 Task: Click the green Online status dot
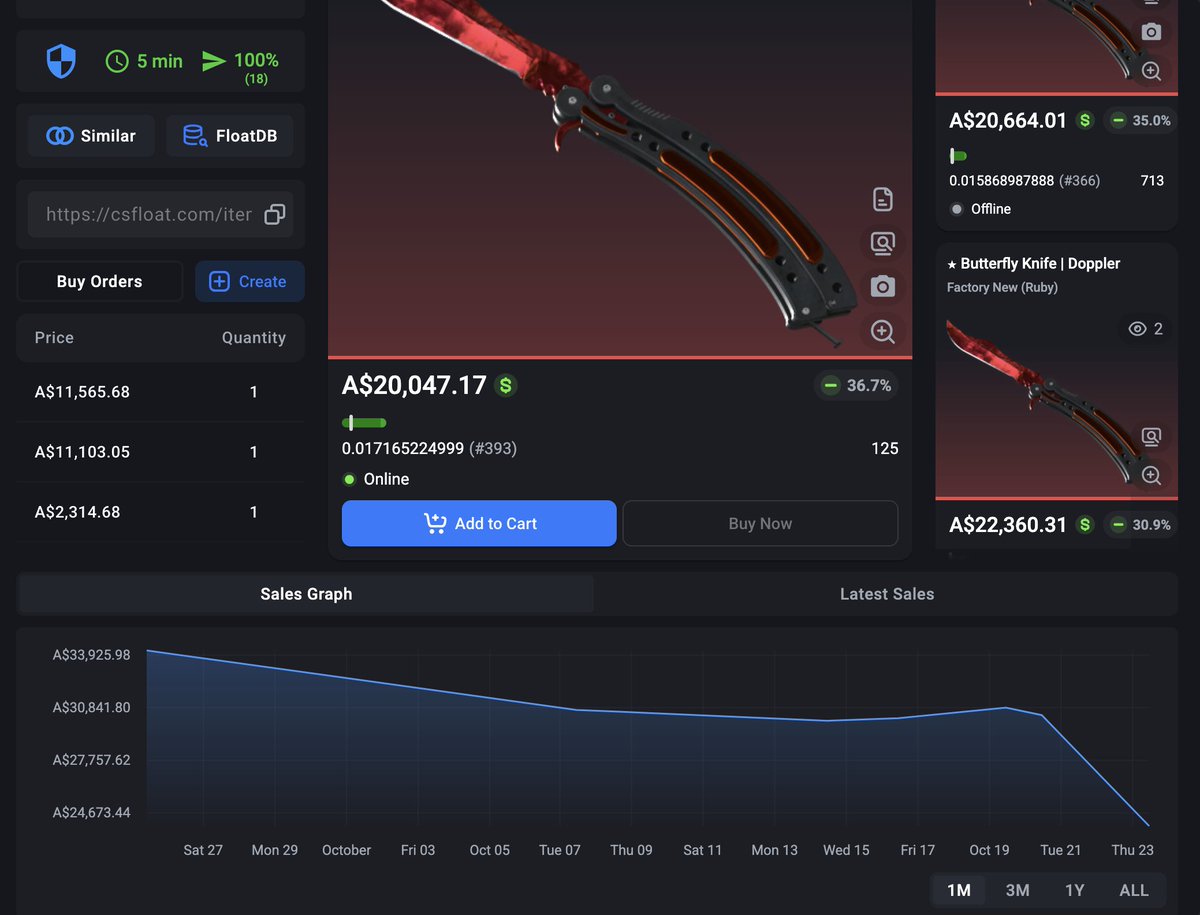point(349,479)
